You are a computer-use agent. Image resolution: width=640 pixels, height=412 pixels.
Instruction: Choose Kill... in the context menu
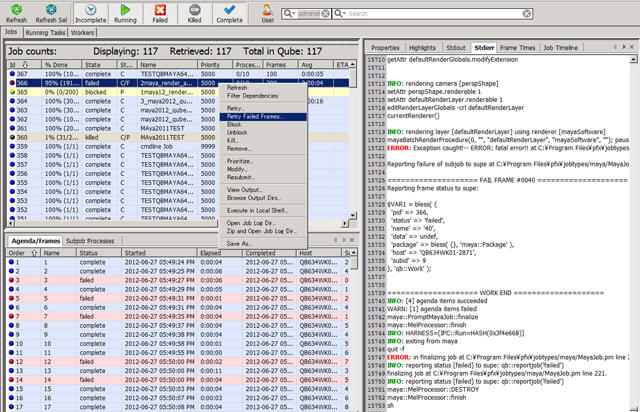[263, 140]
